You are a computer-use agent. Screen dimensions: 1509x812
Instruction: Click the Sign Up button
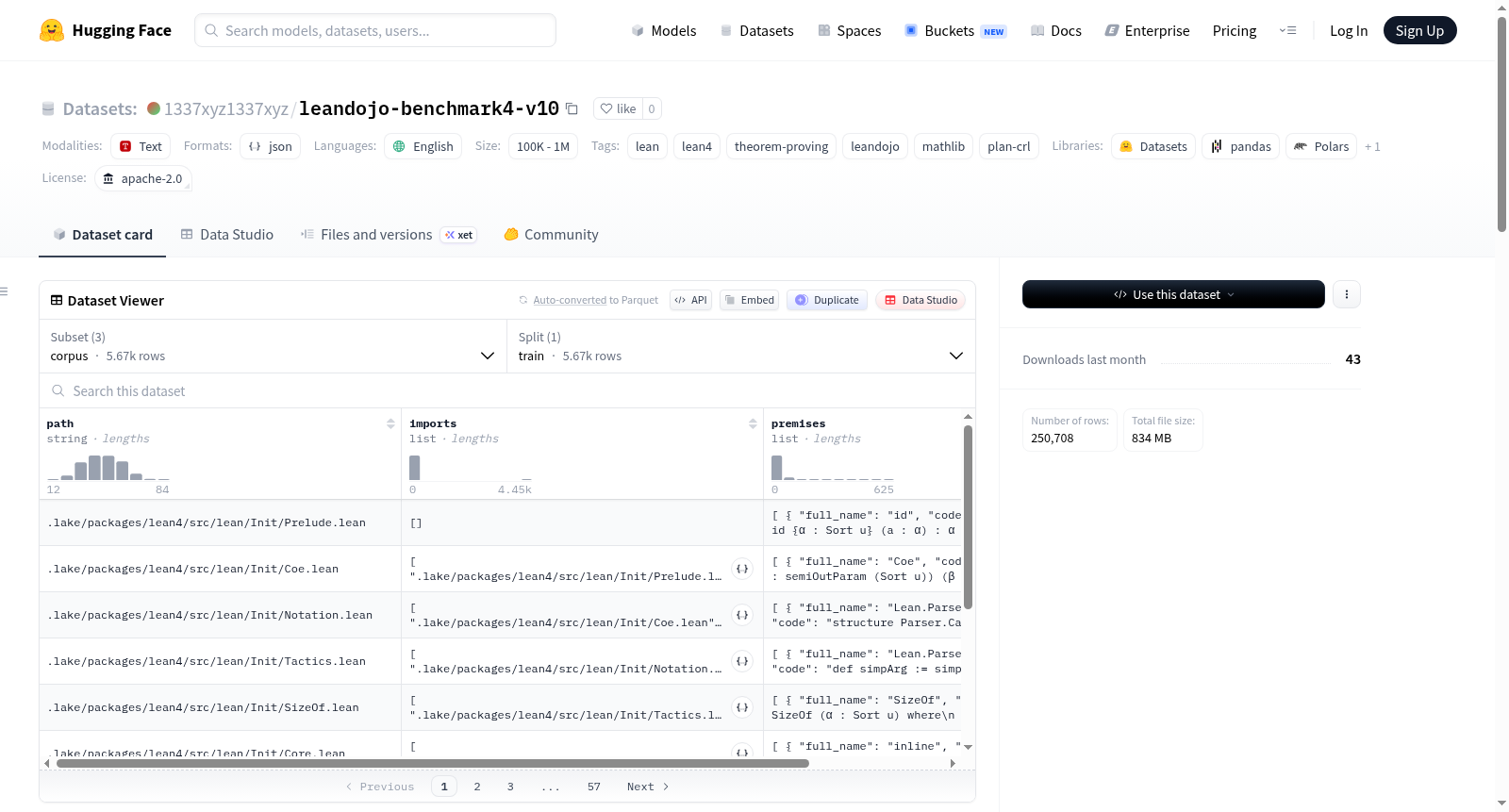tap(1419, 30)
